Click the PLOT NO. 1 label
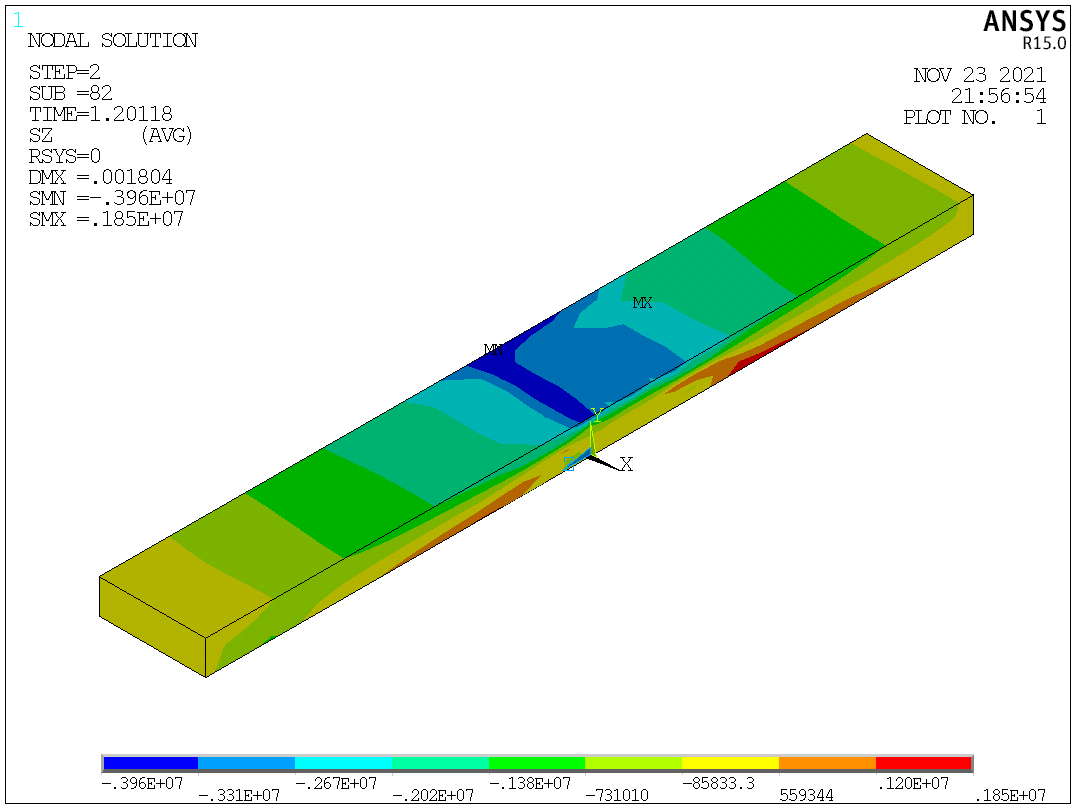The image size is (1077, 810). (974, 117)
